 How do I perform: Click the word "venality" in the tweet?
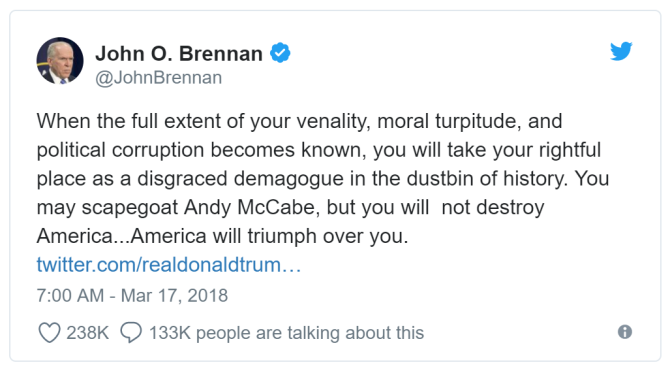tap(333, 121)
